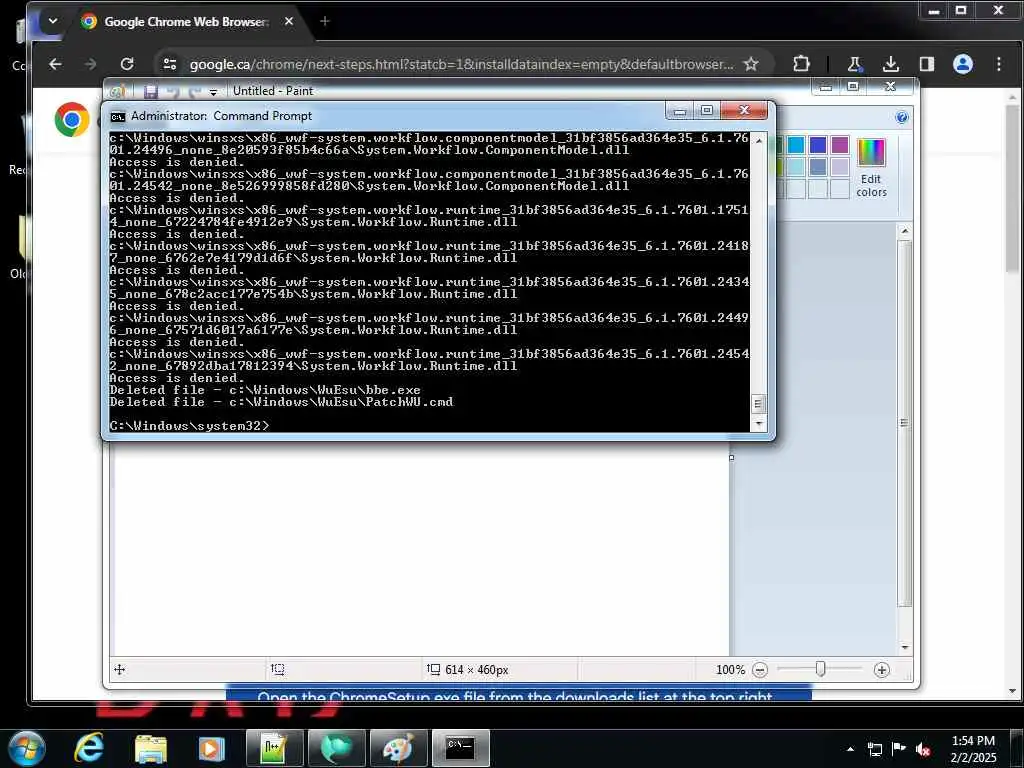Screen dimensions: 1024x768
Task: Zoom out in Paint status bar
Action: point(760,669)
